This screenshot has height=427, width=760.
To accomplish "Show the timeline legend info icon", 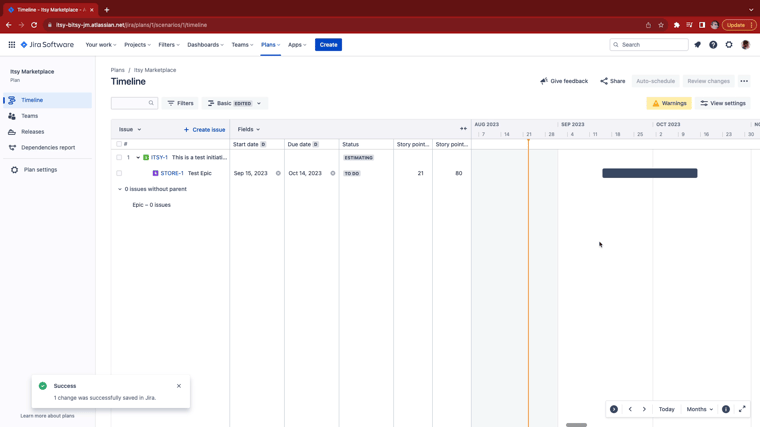I will [726, 409].
